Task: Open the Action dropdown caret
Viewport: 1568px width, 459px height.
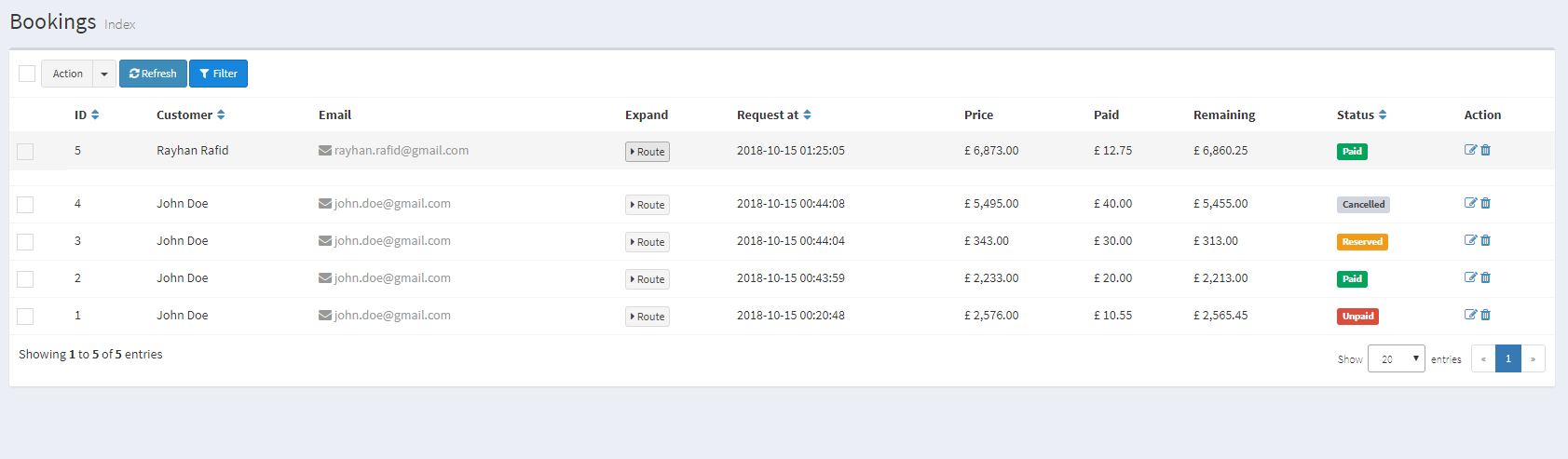Action: (104, 74)
